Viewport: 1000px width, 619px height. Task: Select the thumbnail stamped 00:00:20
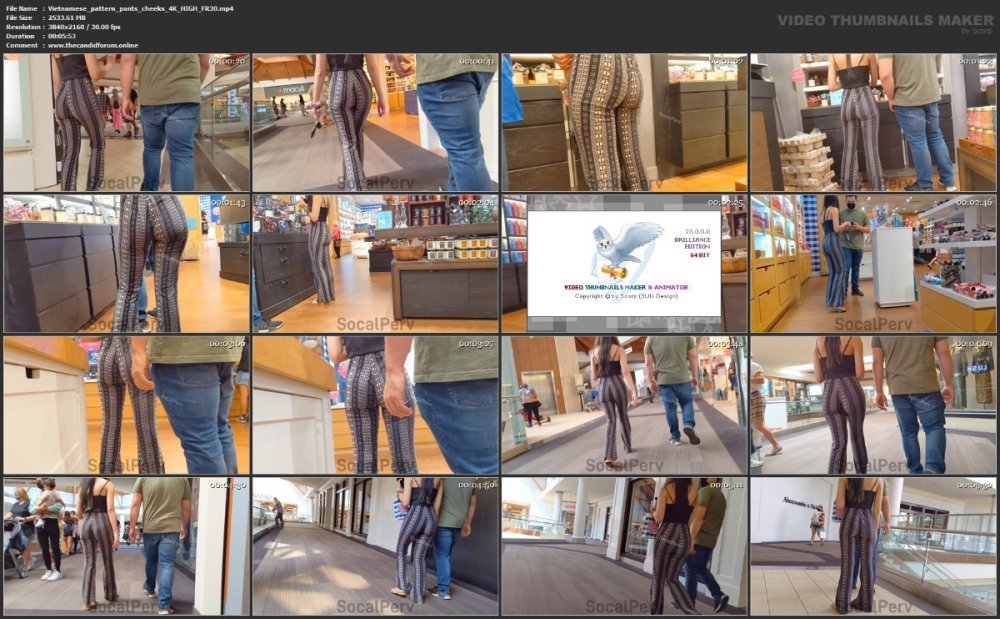126,122
